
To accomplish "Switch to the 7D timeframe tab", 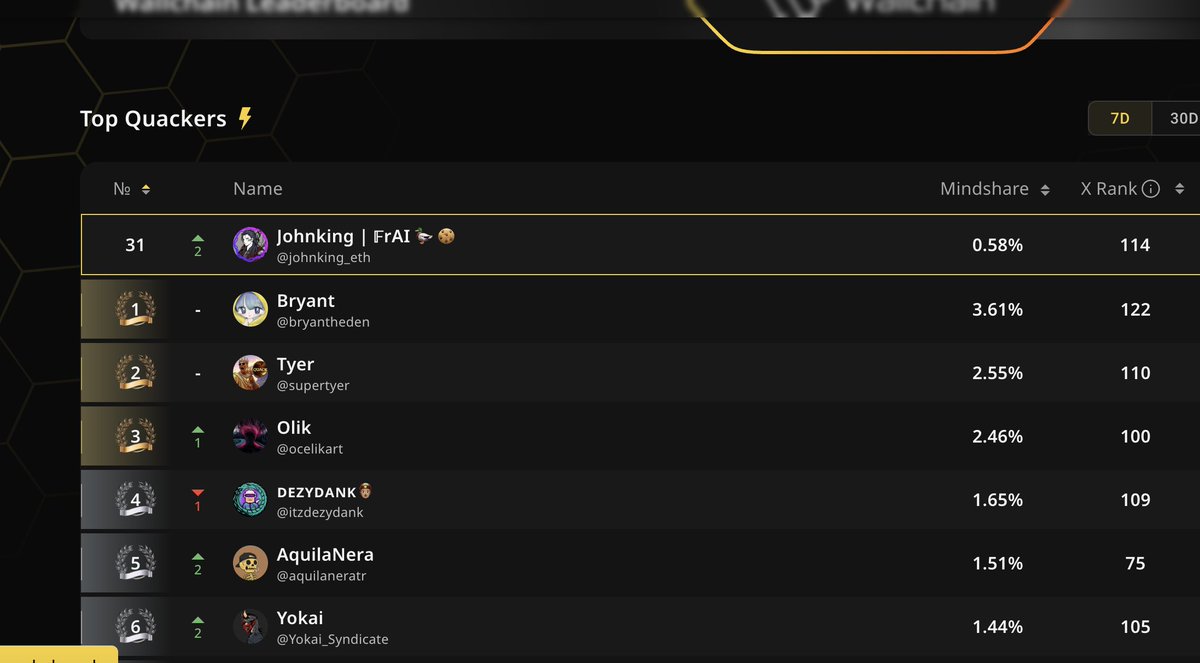I will coord(1120,118).
